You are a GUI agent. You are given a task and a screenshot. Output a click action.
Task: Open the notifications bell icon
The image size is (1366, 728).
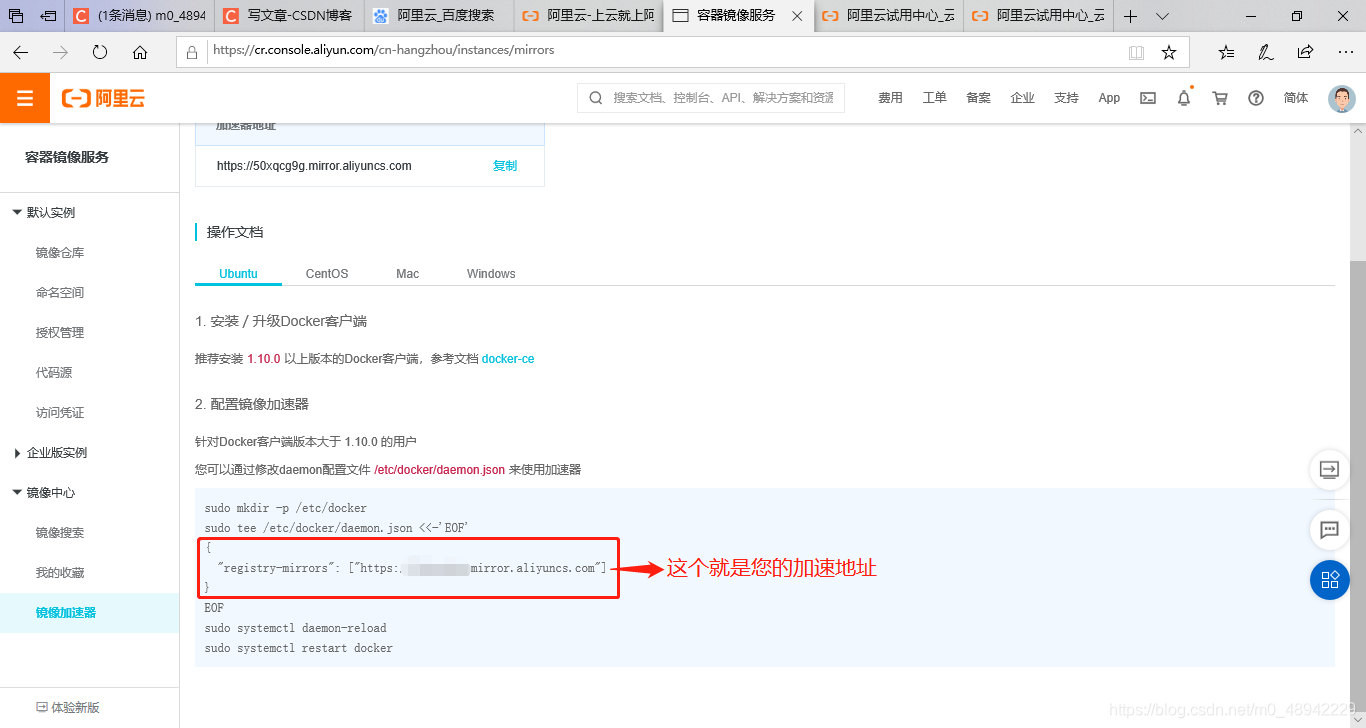point(1184,98)
